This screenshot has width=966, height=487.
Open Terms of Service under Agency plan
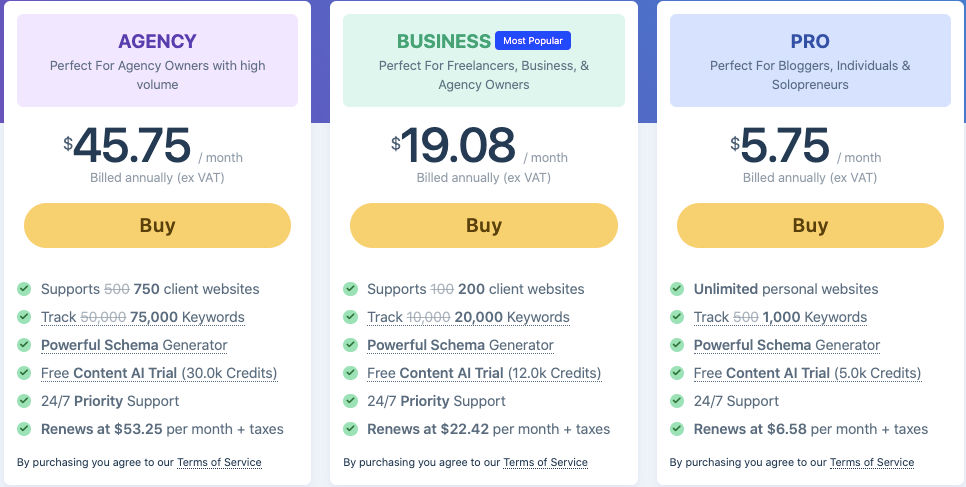coord(219,462)
